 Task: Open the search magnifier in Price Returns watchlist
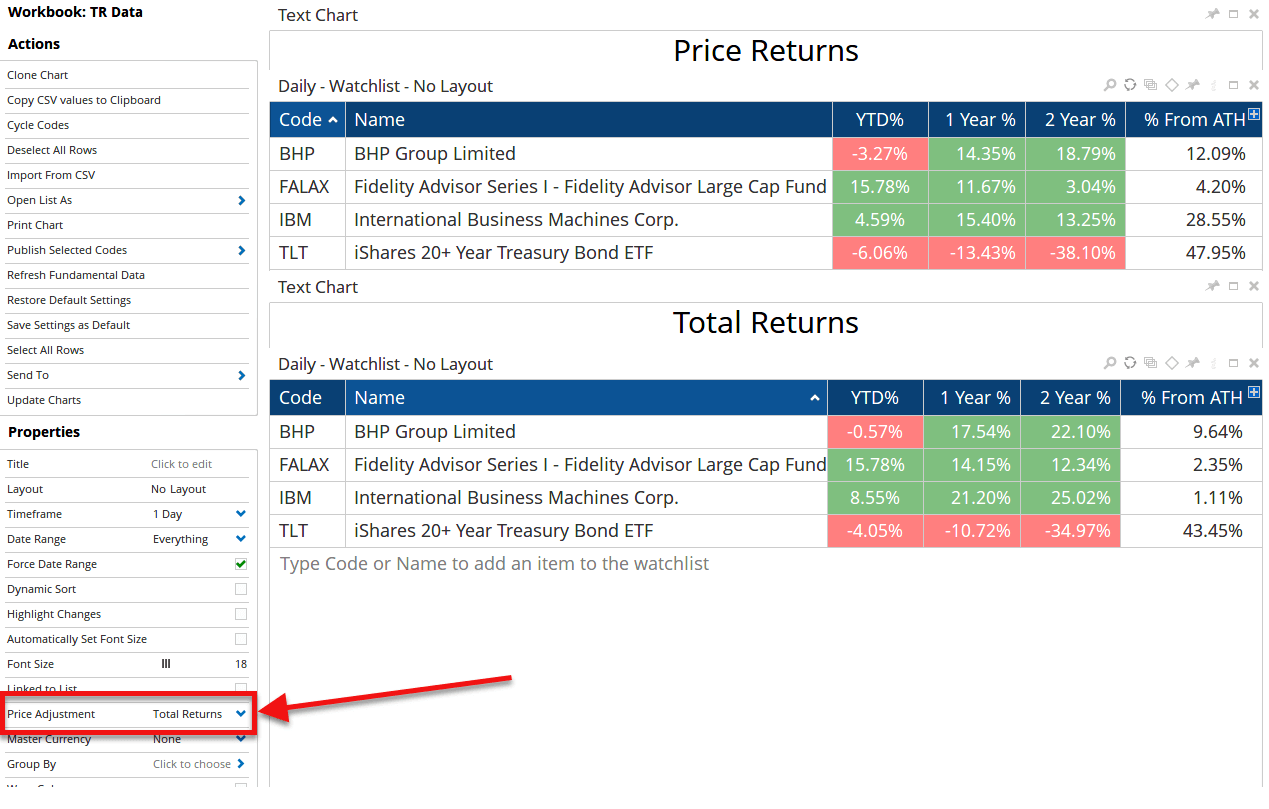(x=1110, y=85)
